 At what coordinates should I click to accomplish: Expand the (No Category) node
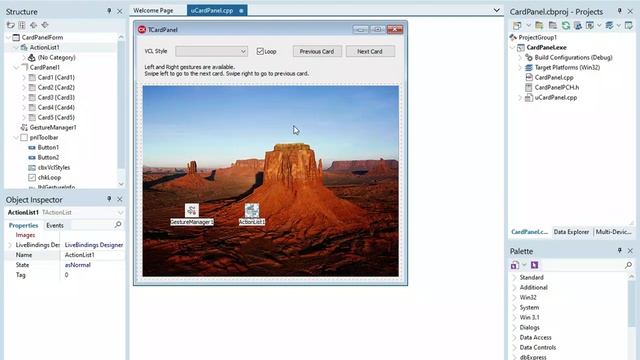click(x=24, y=58)
